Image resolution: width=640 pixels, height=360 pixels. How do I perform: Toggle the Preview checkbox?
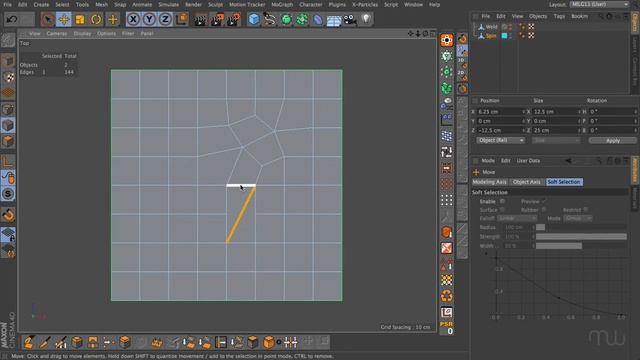pos(544,201)
